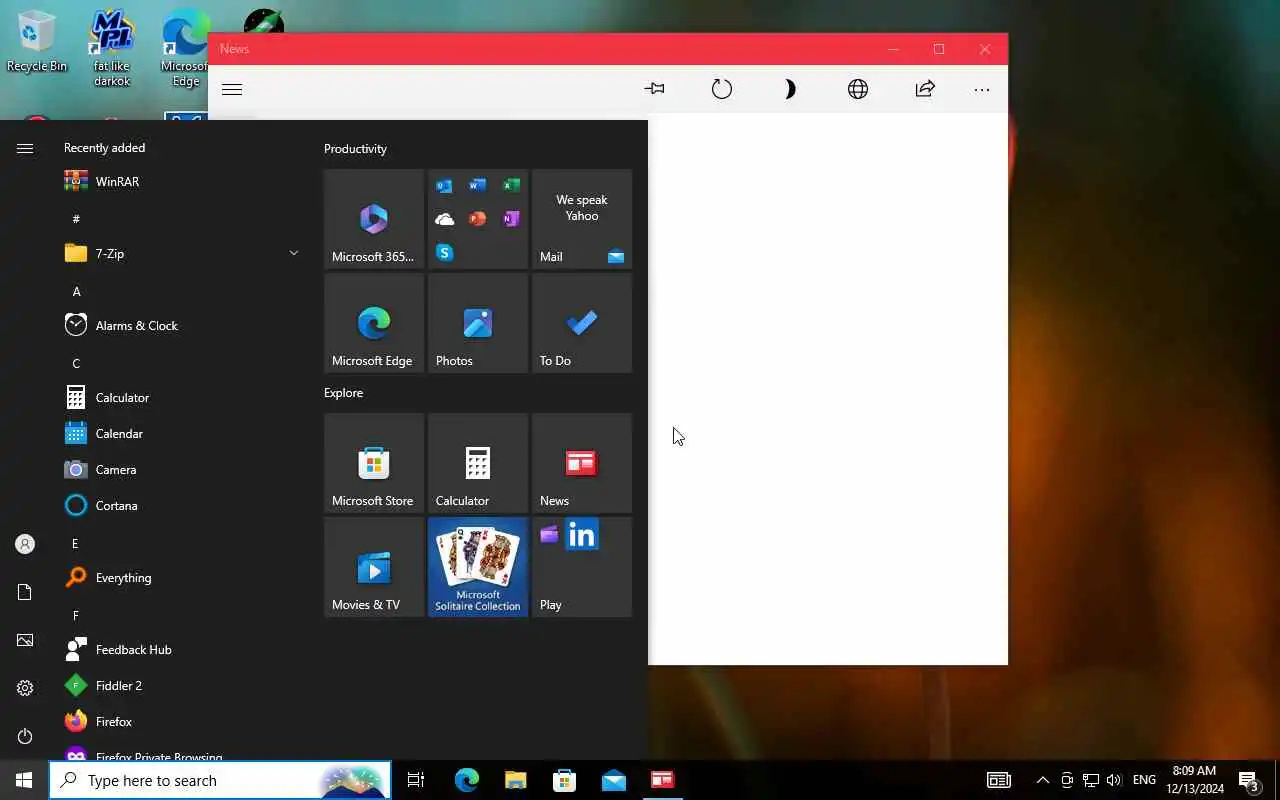Open the Microsoft 365 tile
The image size is (1280, 800).
(374, 219)
